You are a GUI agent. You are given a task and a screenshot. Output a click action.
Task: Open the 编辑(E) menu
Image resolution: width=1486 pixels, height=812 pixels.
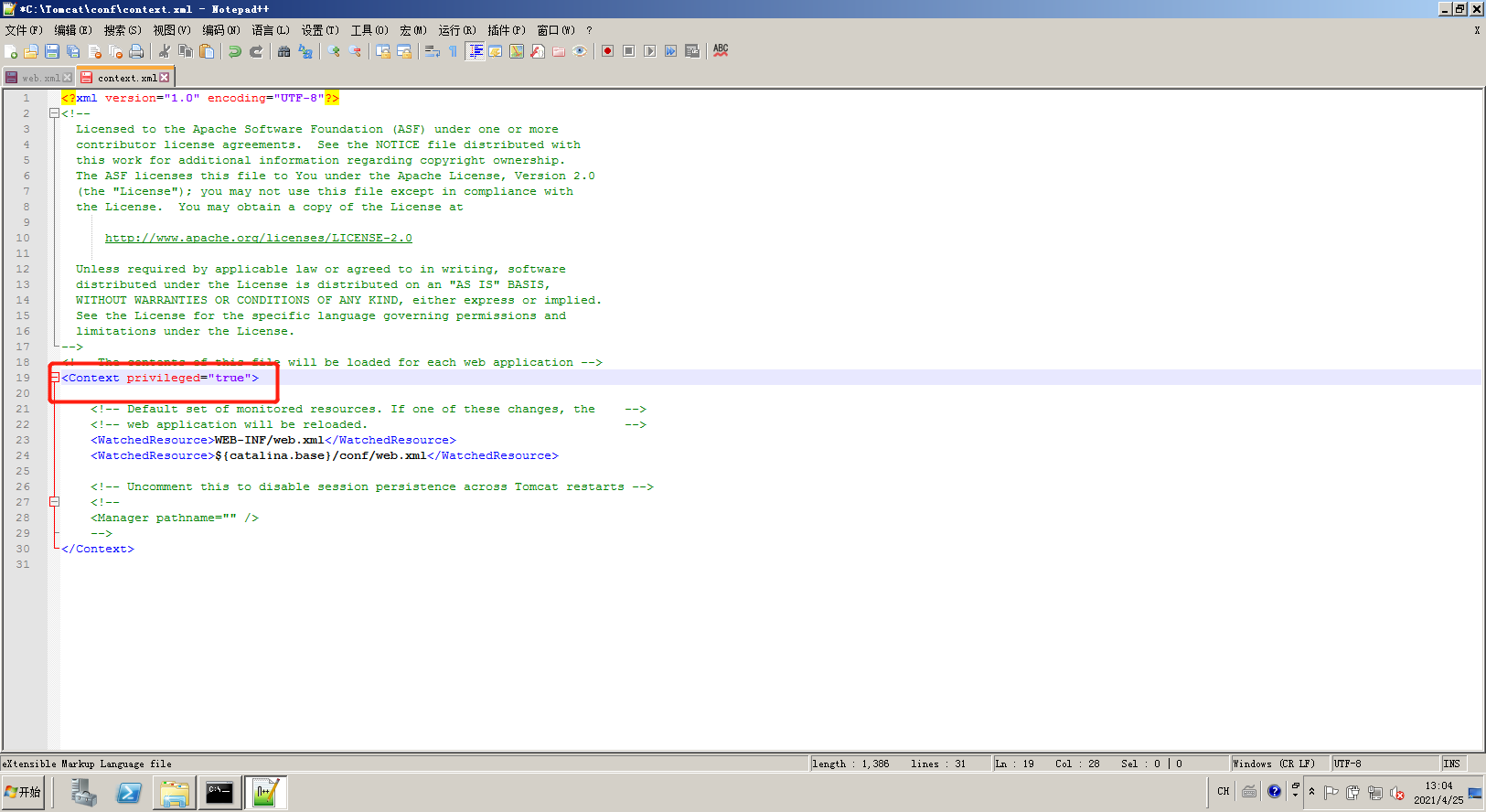[x=73, y=30]
